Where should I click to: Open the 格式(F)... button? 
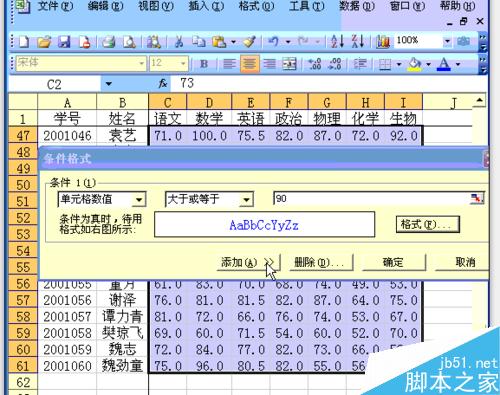pyautogui.click(x=428, y=225)
